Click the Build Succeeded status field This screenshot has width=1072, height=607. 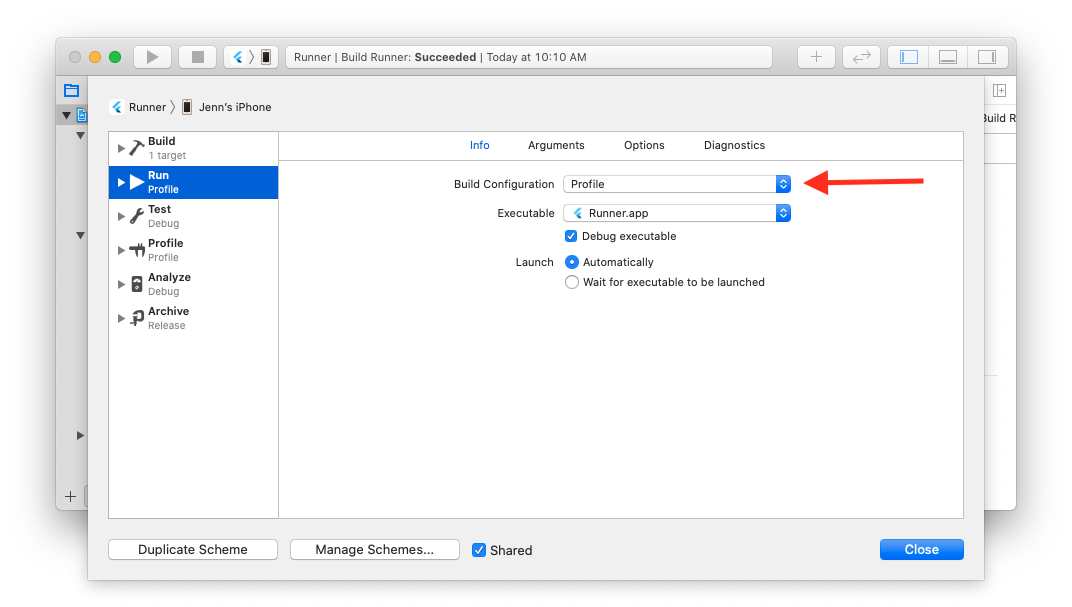(529, 57)
